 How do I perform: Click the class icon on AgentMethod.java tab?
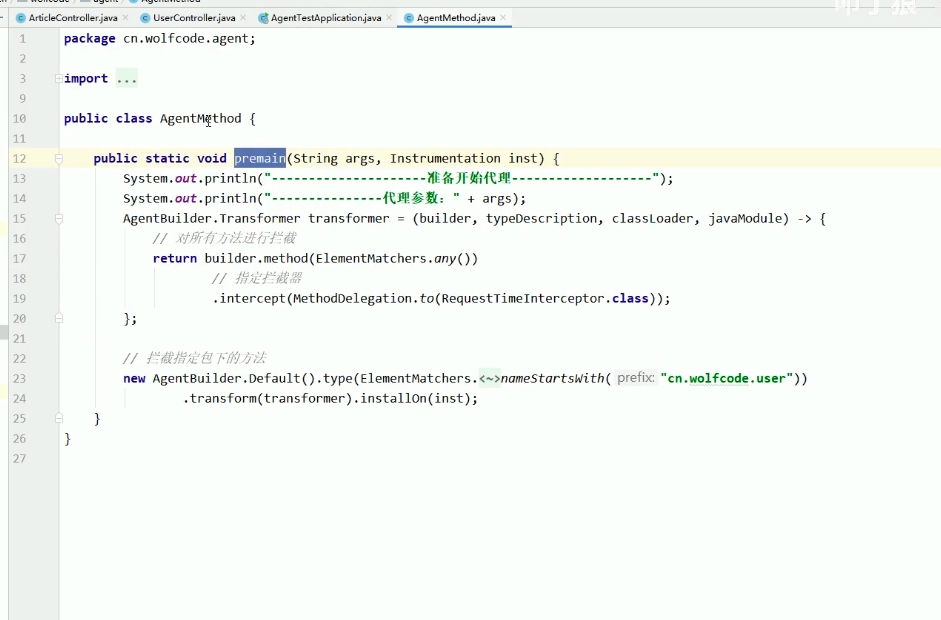point(409,18)
